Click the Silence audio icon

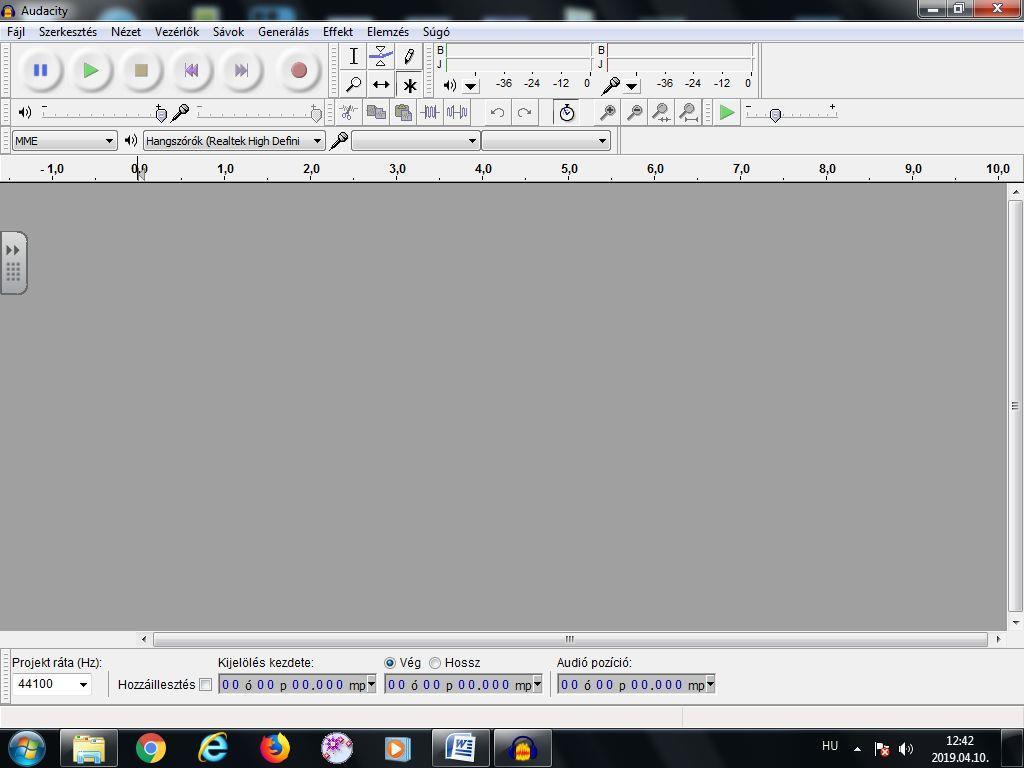coord(456,112)
